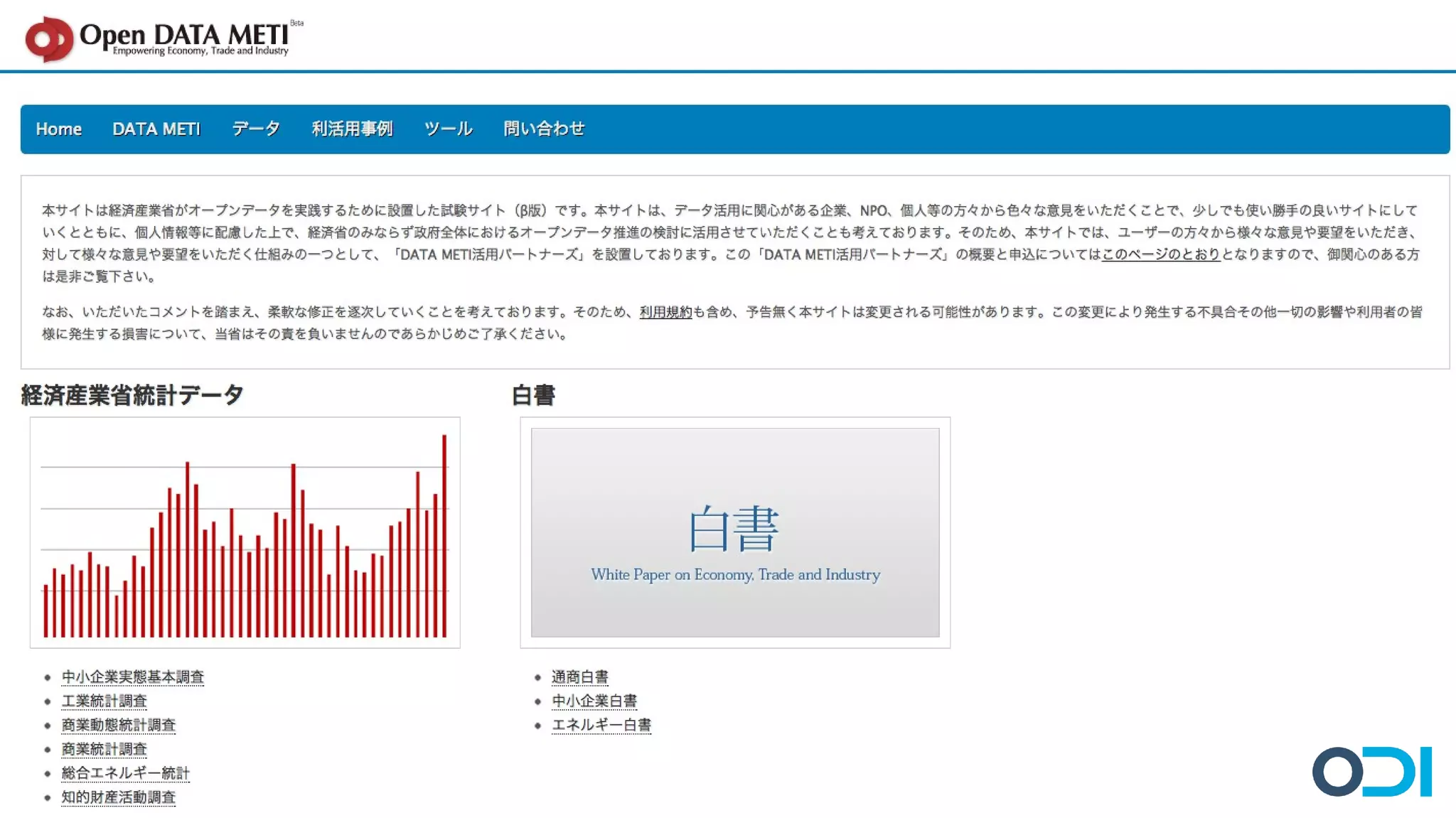Open the 商業統計調査 link
The width and height of the screenshot is (1456, 818).
pyautogui.click(x=105, y=749)
